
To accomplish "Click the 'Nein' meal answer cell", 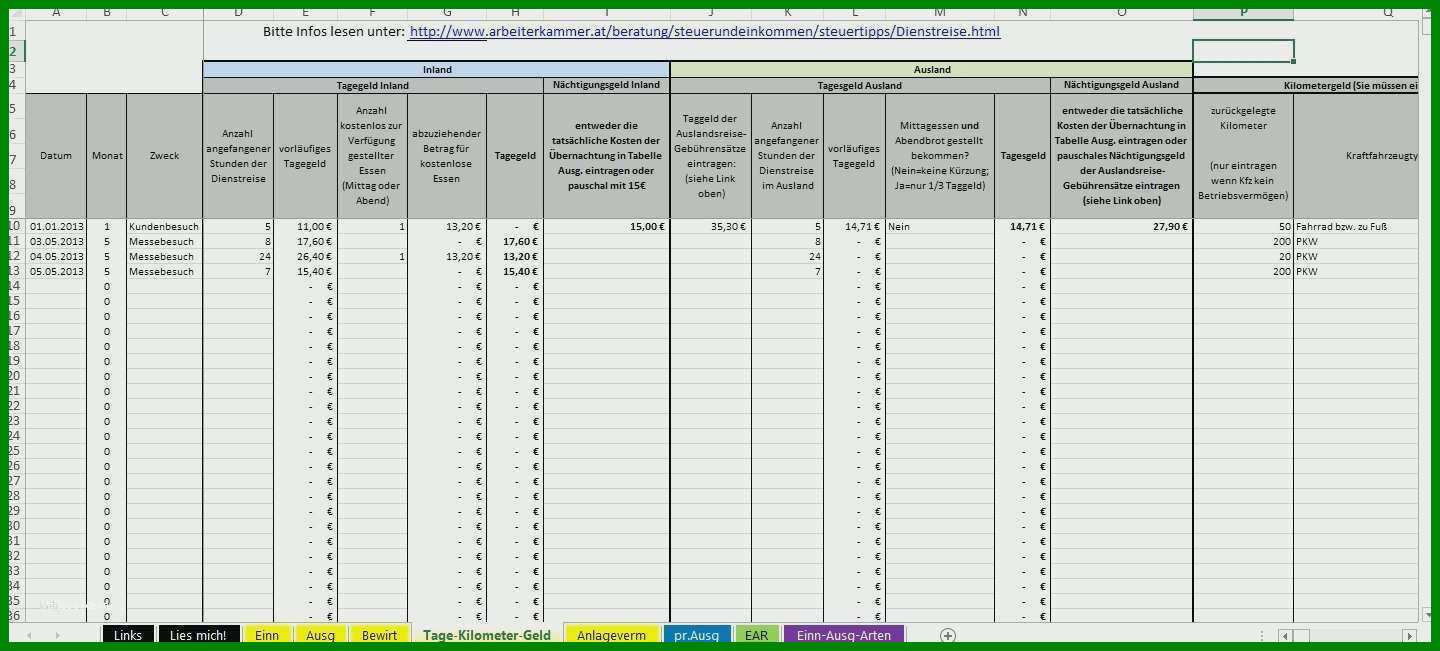I will pyautogui.click(x=940, y=227).
